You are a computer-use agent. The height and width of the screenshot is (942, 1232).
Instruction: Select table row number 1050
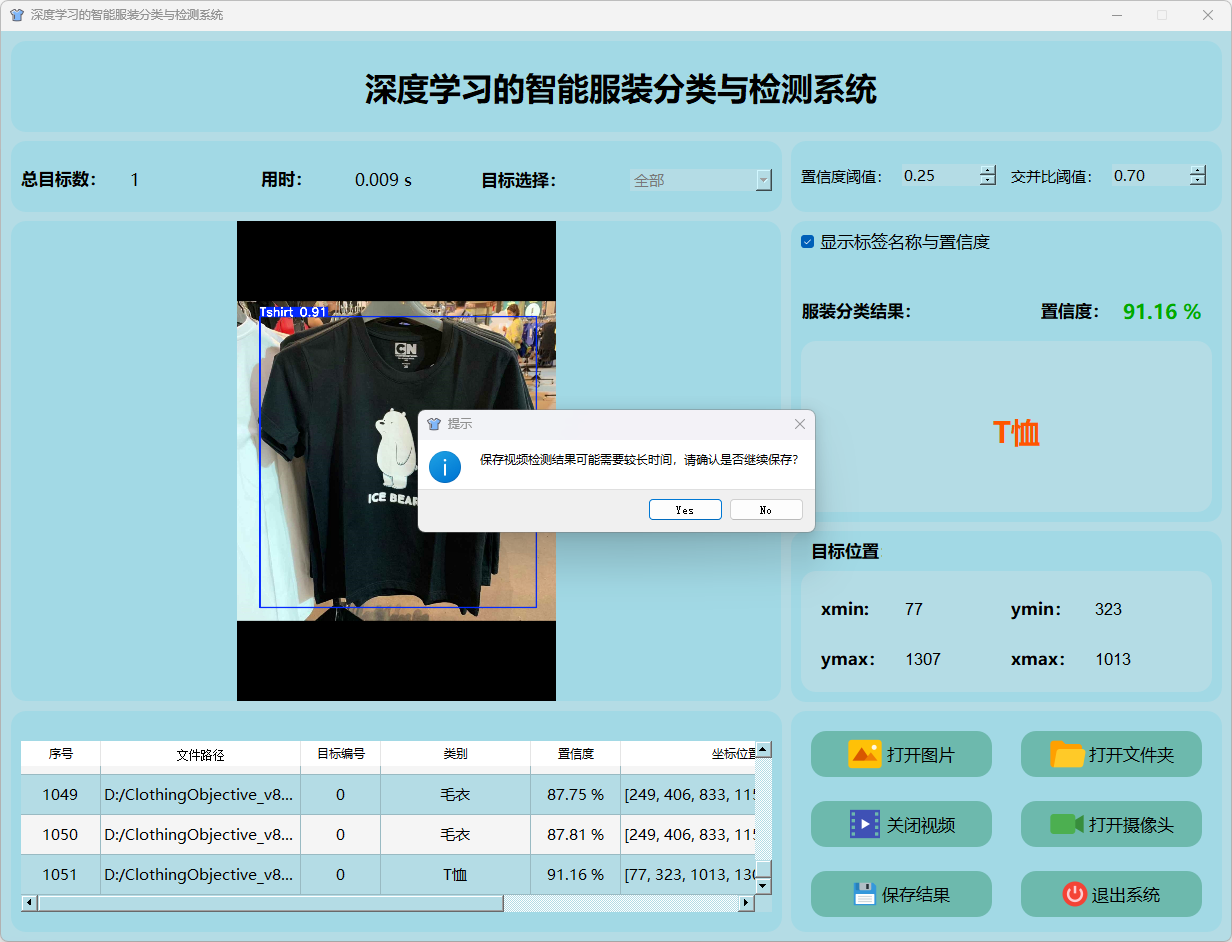60,834
